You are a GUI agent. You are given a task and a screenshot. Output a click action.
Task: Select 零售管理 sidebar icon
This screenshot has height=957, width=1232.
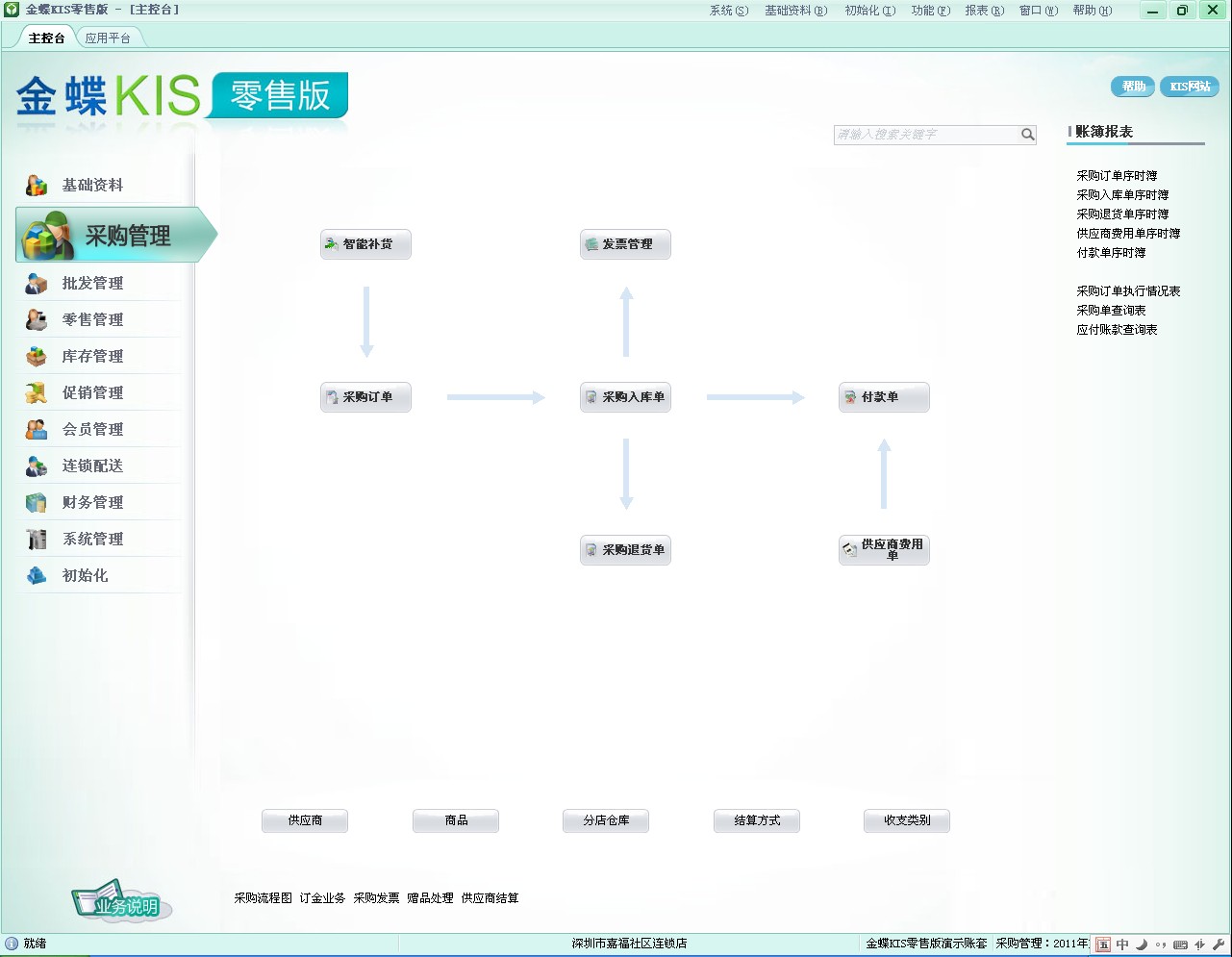coord(37,319)
